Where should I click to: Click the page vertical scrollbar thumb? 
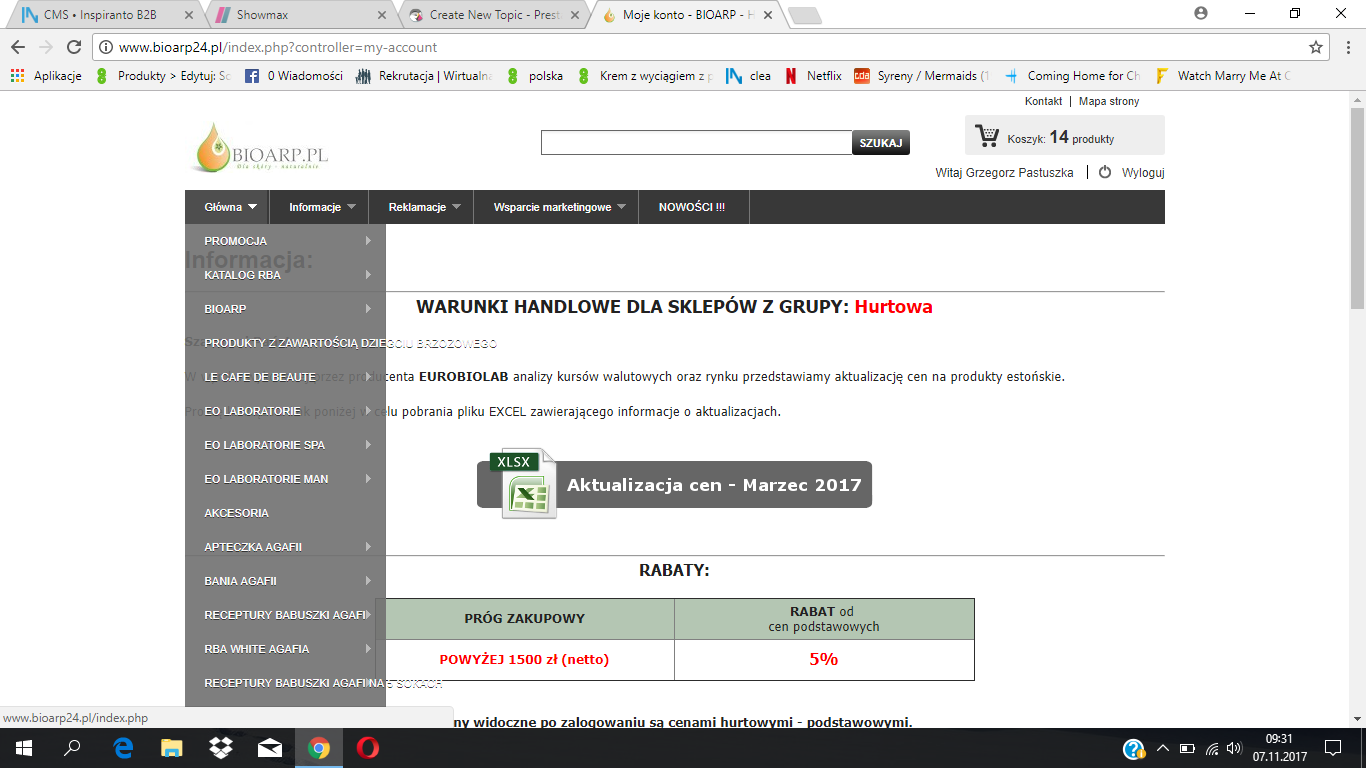(1357, 207)
